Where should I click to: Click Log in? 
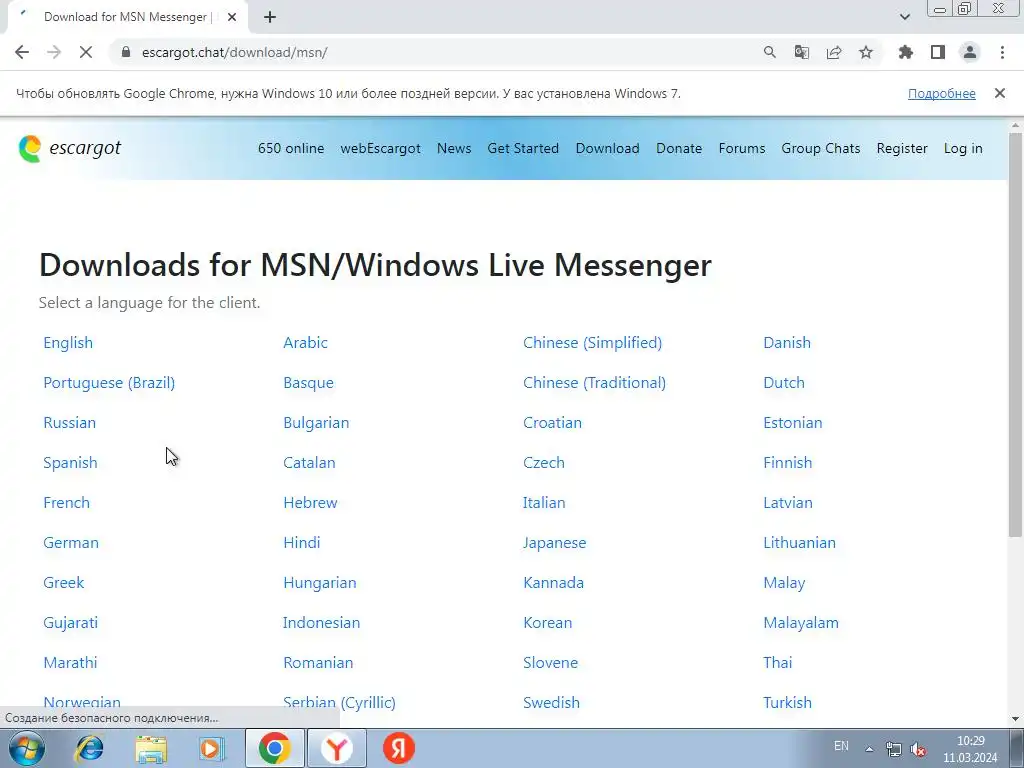tap(963, 148)
